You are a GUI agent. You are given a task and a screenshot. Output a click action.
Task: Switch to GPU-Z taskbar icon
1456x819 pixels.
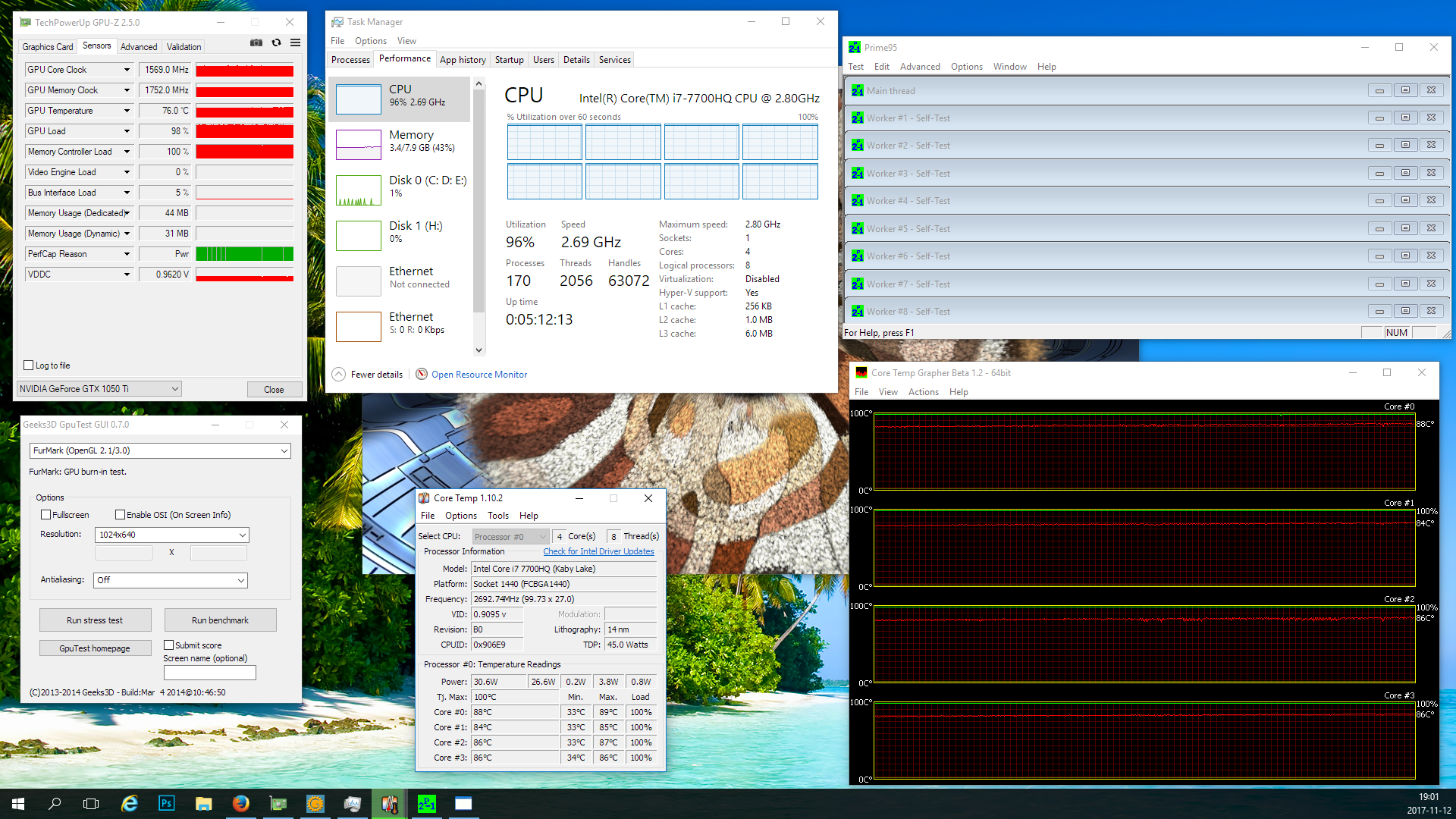(x=278, y=804)
